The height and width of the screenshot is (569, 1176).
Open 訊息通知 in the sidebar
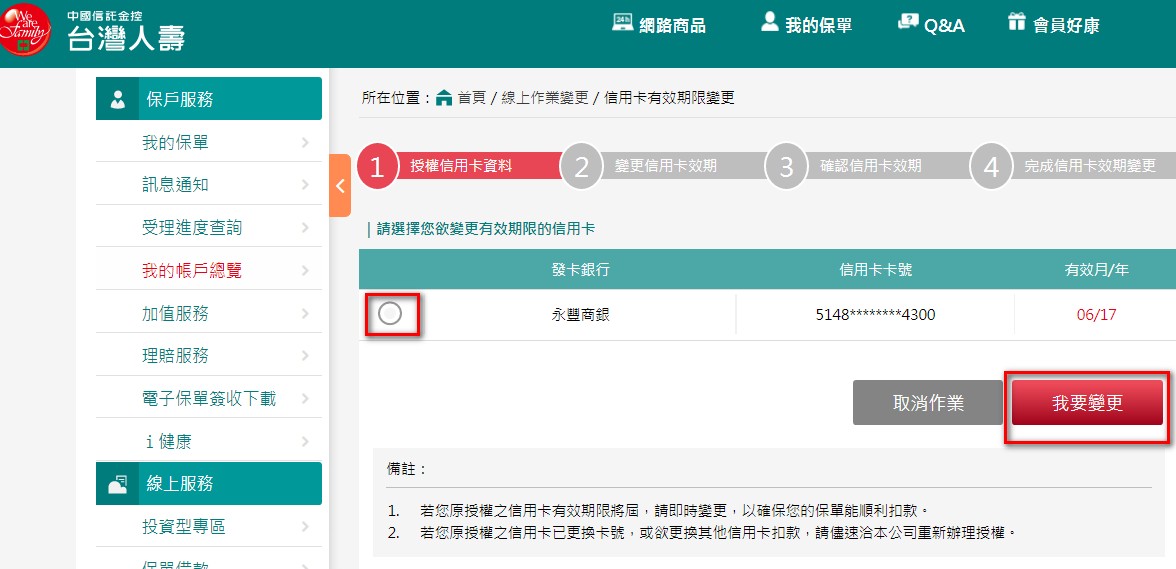tap(175, 185)
